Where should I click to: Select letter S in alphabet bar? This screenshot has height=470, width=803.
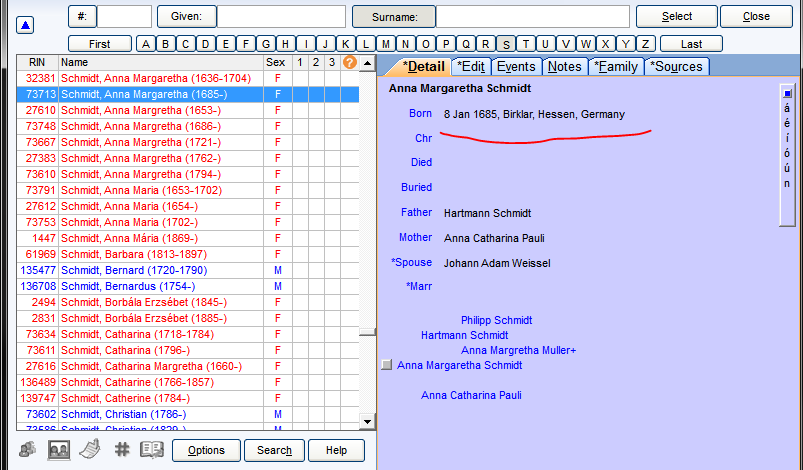pyautogui.click(x=506, y=44)
